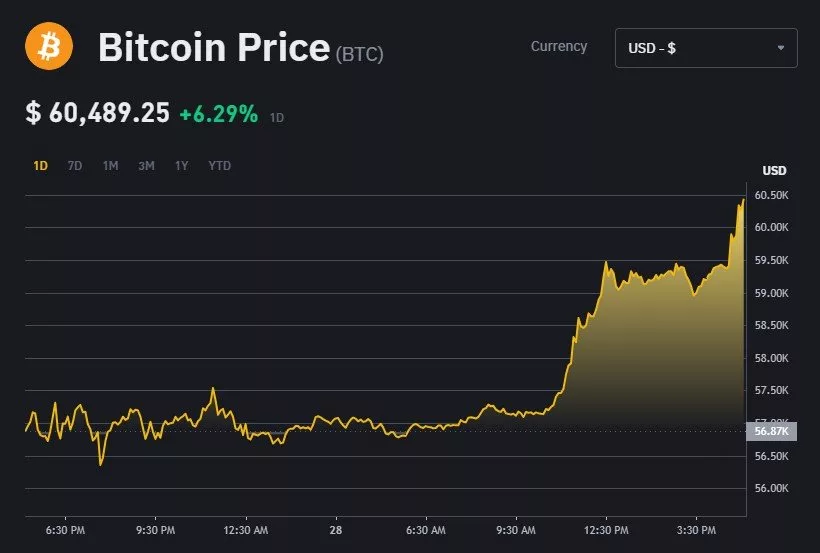Screen dimensions: 820x553
Task: Switch chart to 3M range
Action: 146,166
